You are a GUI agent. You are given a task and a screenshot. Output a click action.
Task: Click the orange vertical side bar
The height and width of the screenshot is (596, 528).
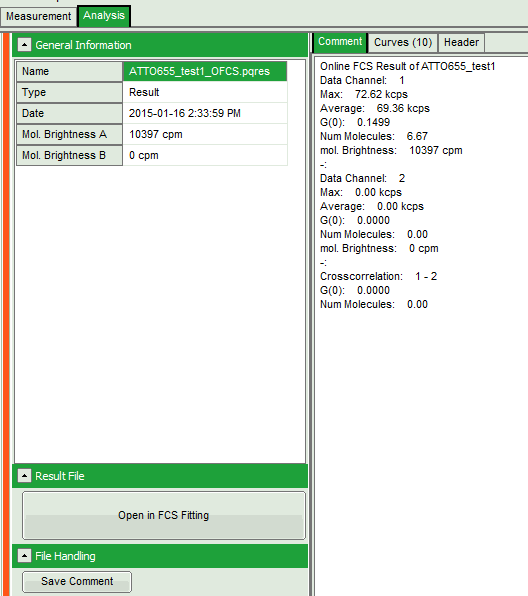tap(6, 314)
